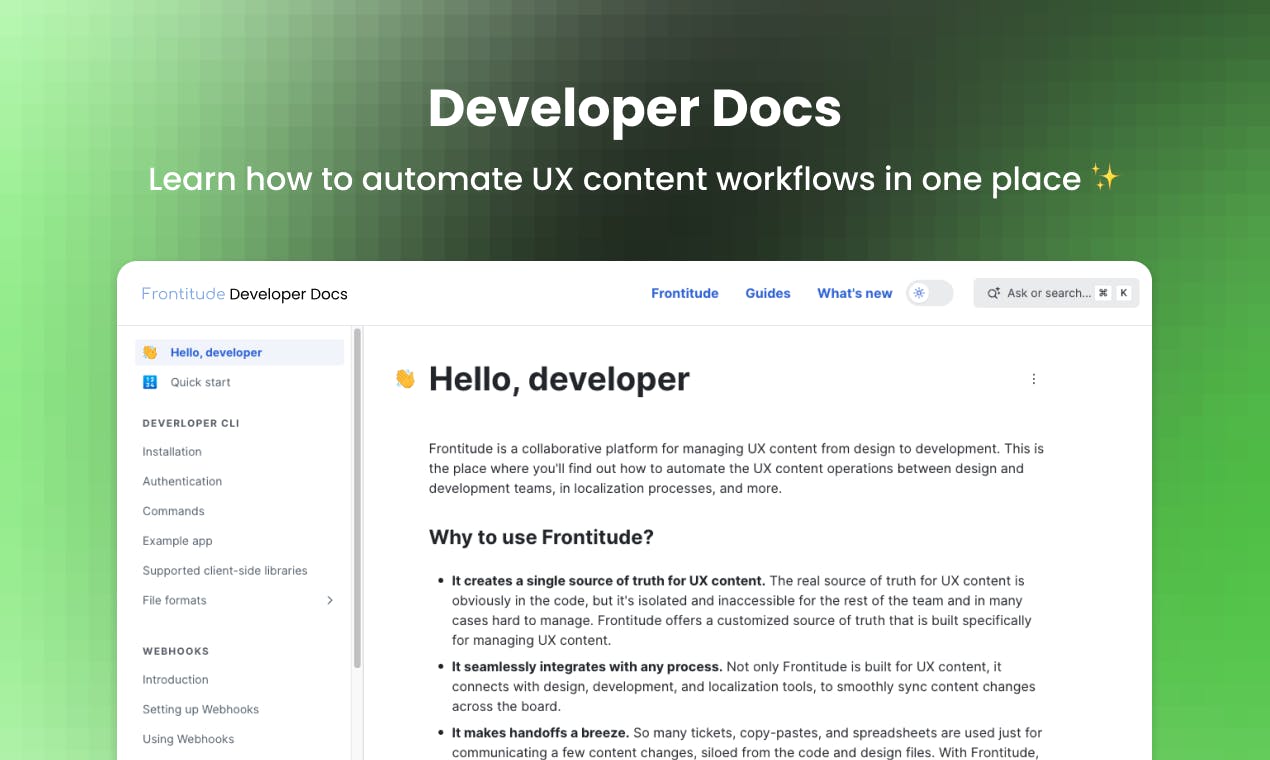Click the Quick start sidebar icon

pyautogui.click(x=150, y=382)
